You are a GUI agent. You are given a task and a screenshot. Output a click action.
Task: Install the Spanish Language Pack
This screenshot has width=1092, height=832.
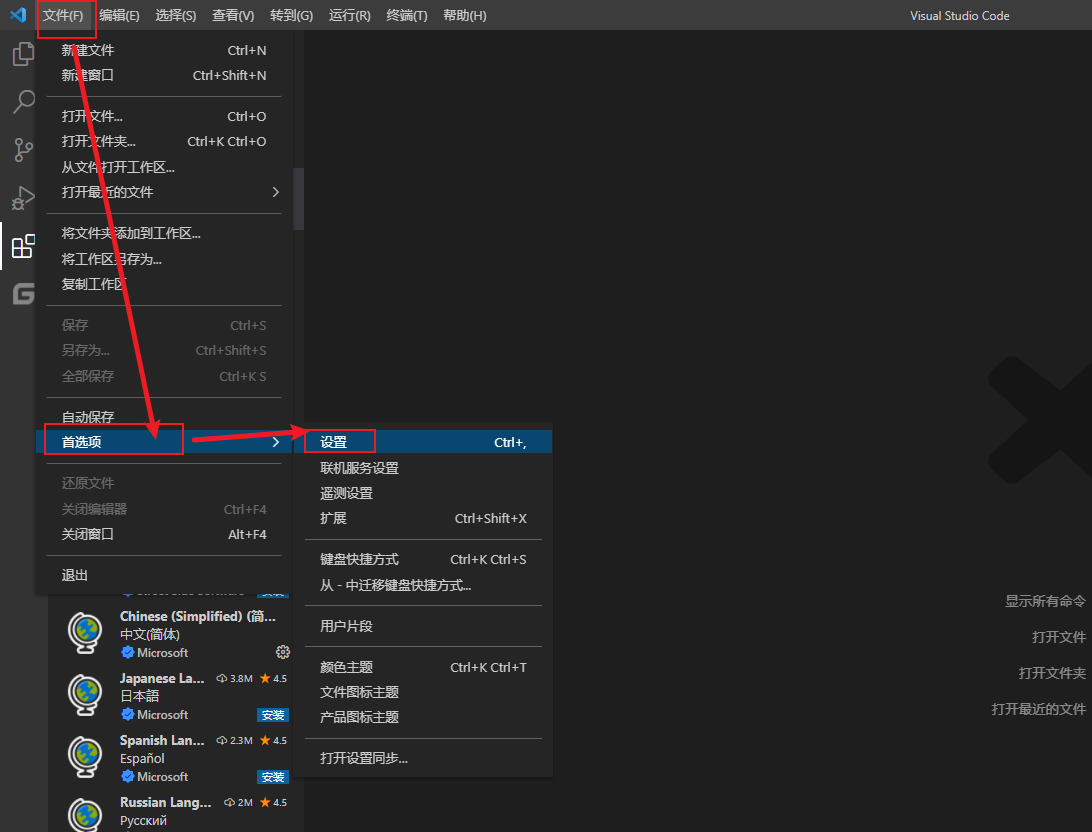tap(272, 777)
